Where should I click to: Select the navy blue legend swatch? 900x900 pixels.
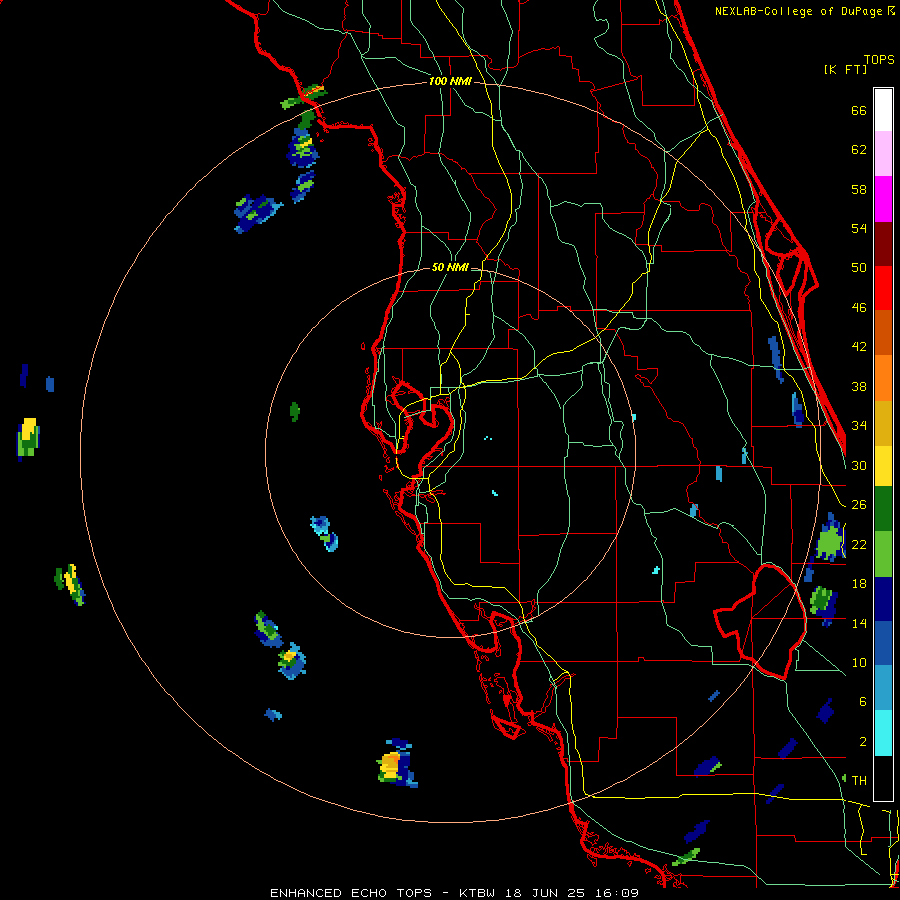(x=883, y=599)
